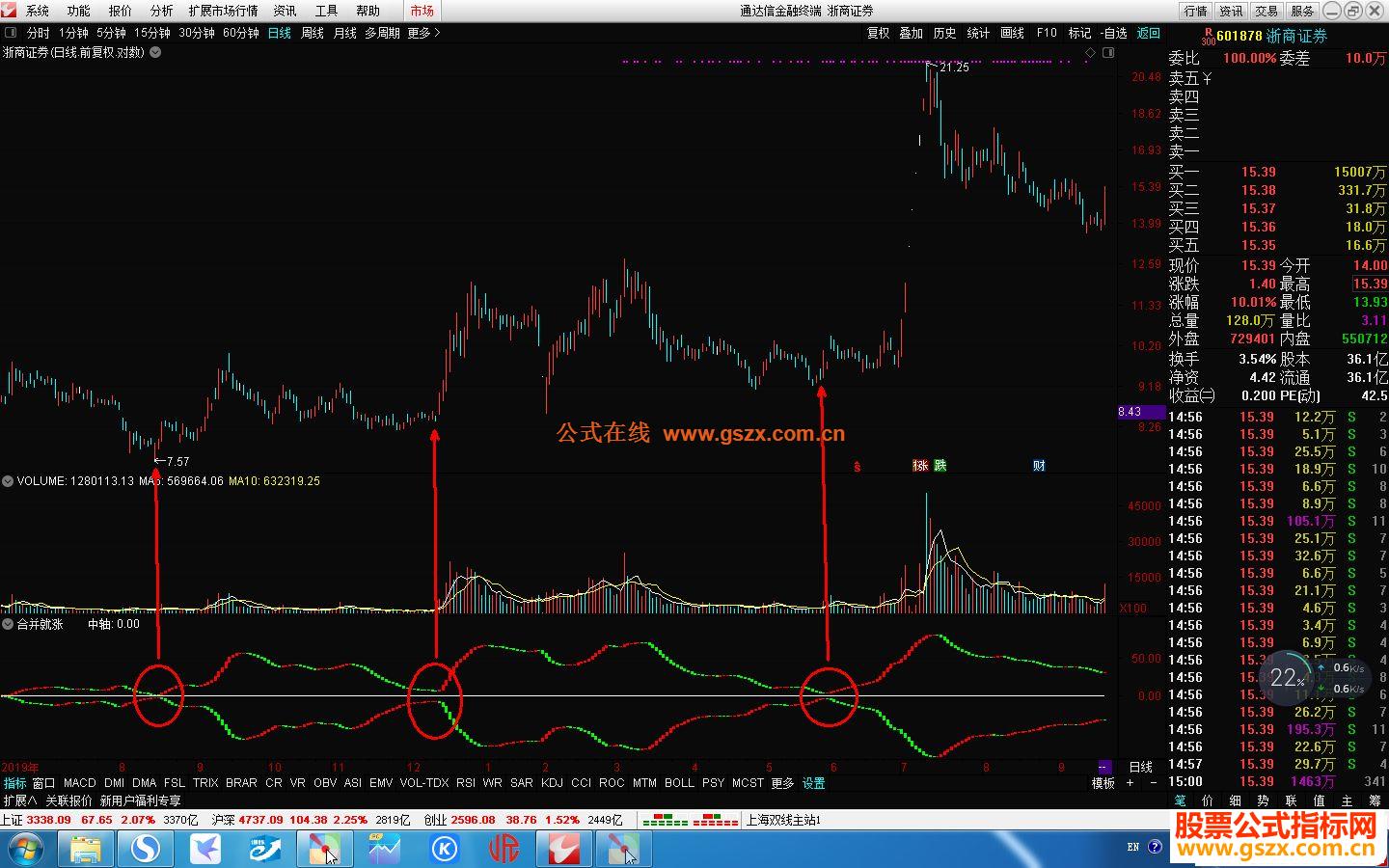Image resolution: width=1389 pixels, height=868 pixels.
Task: Open F10 company info
Action: 1047,33
